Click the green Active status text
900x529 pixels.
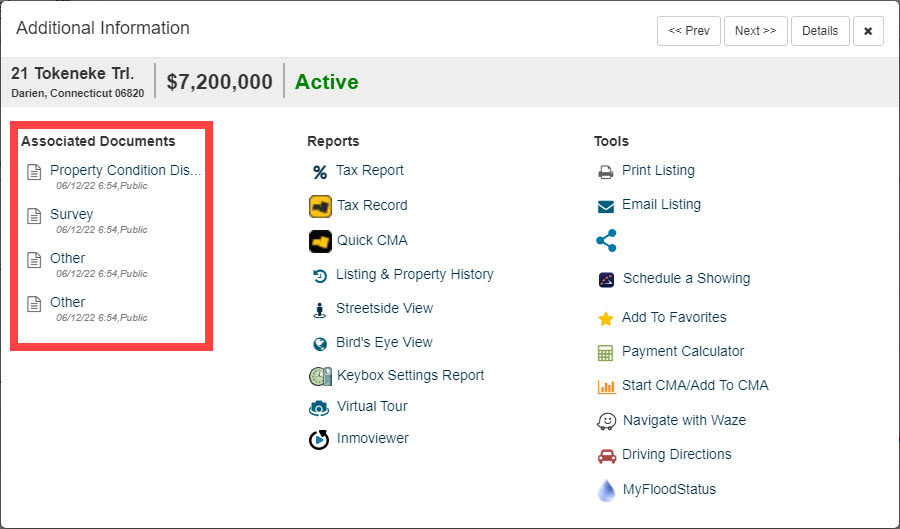(327, 82)
